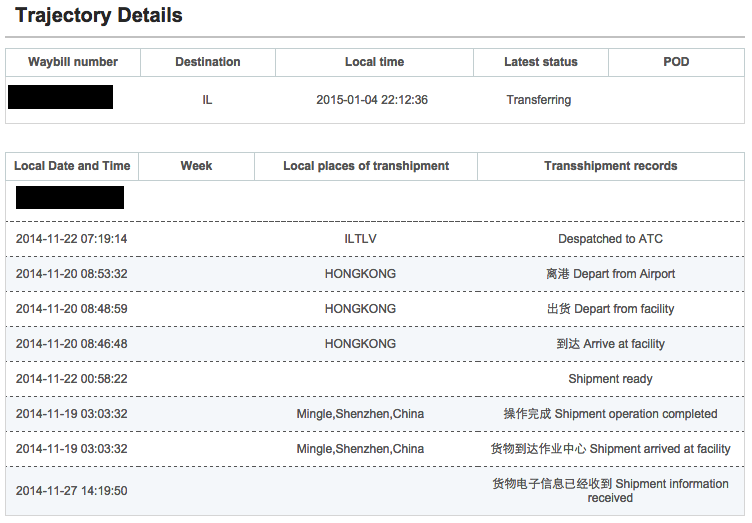Click the destination value IL
This screenshot has height=523, width=752.
pos(207,100)
